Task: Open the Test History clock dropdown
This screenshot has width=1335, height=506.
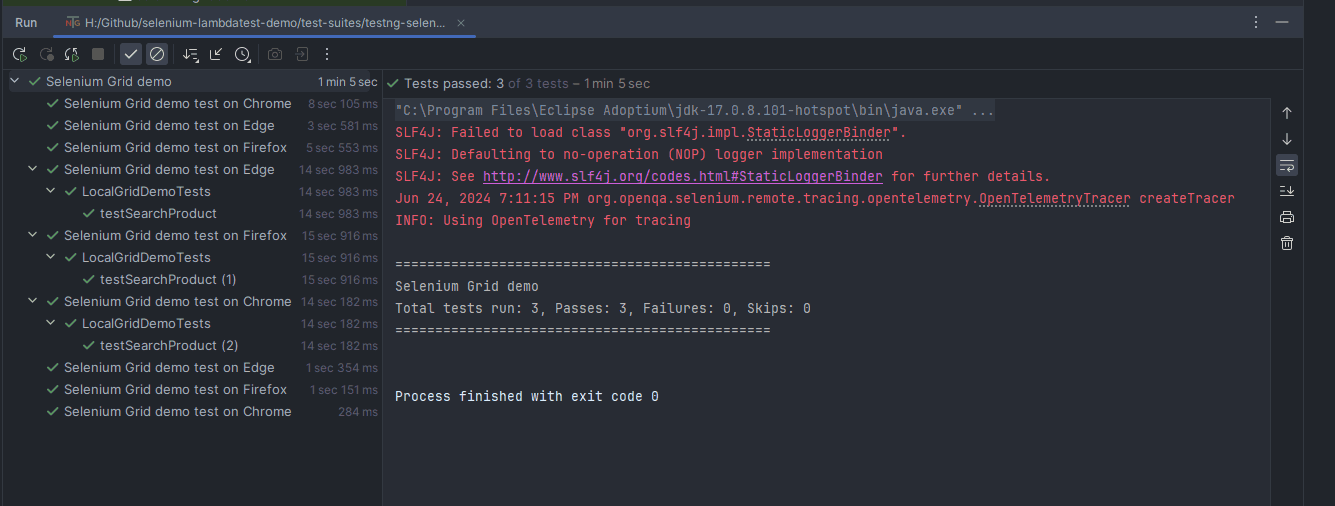Action: click(x=243, y=54)
